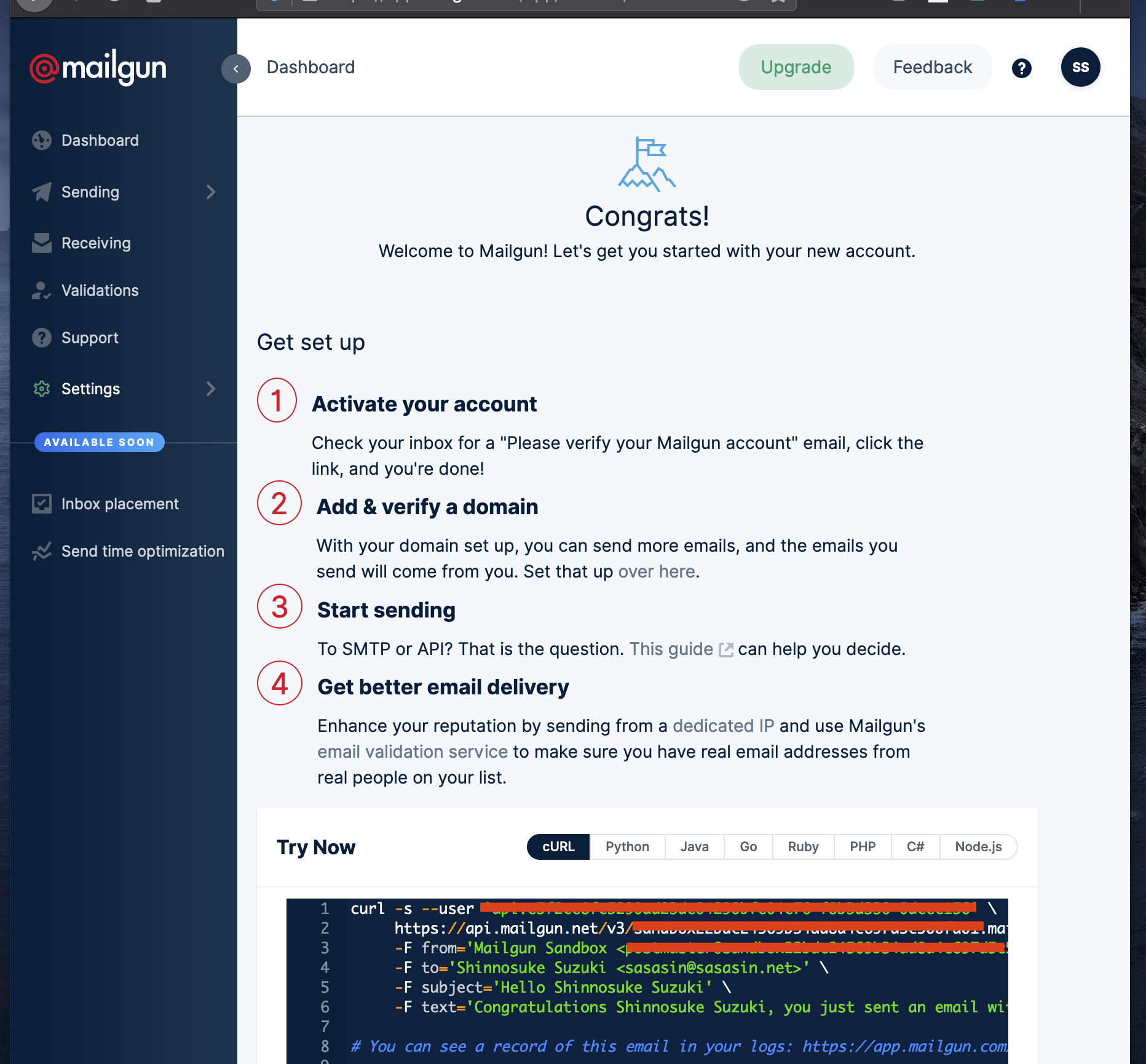
Task: Click the Inbox placement icon
Action: tap(42, 504)
